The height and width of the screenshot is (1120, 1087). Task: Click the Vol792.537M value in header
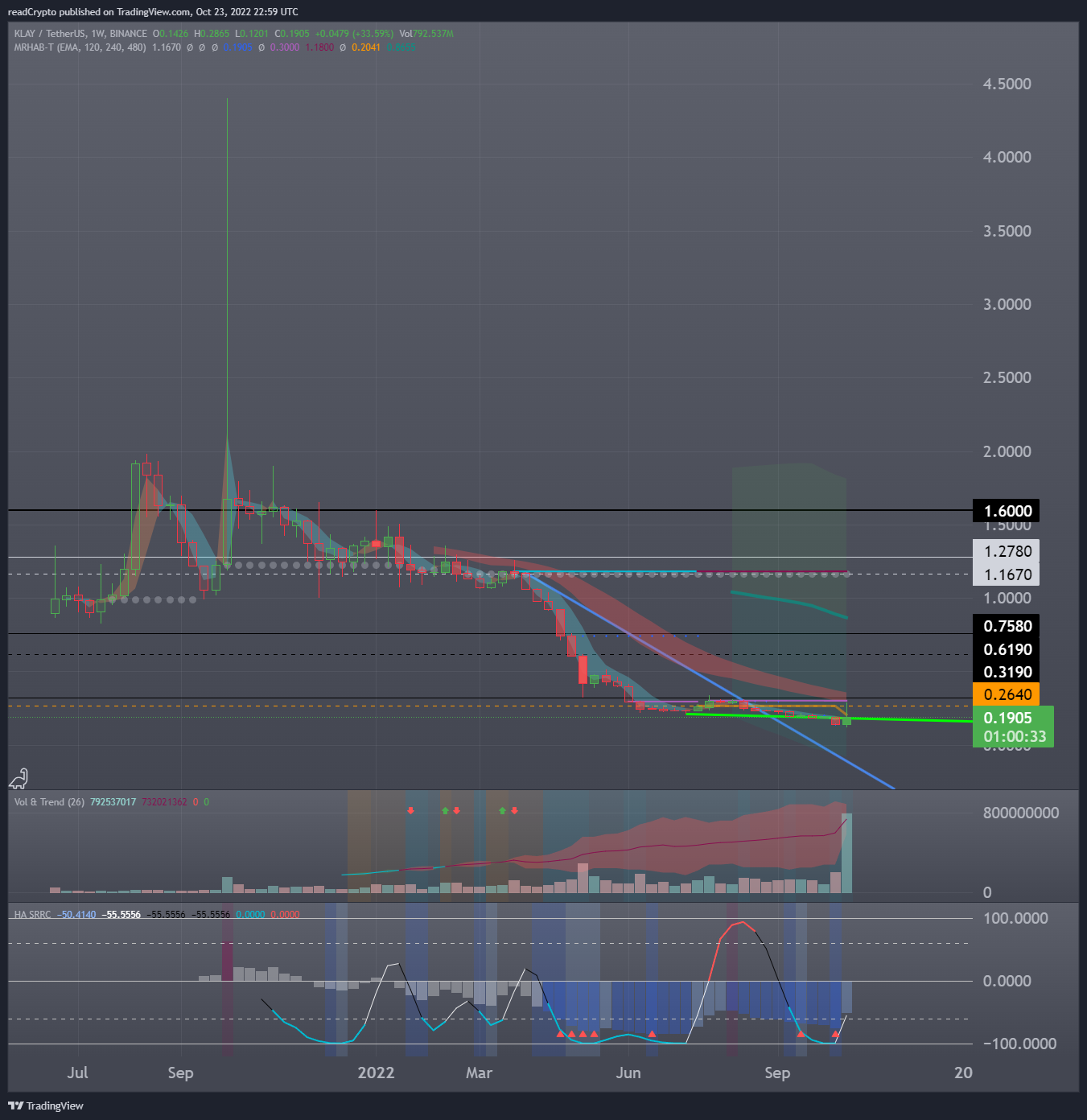click(x=426, y=34)
